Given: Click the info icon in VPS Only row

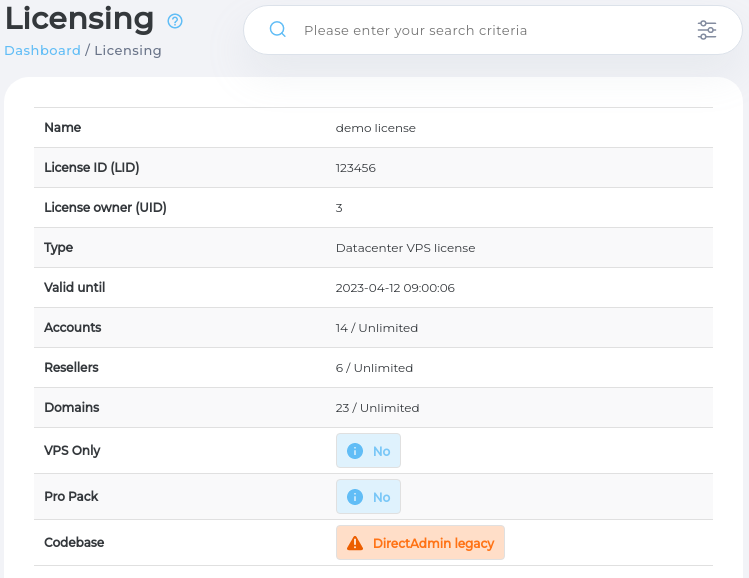Looking at the screenshot, I should [354, 451].
